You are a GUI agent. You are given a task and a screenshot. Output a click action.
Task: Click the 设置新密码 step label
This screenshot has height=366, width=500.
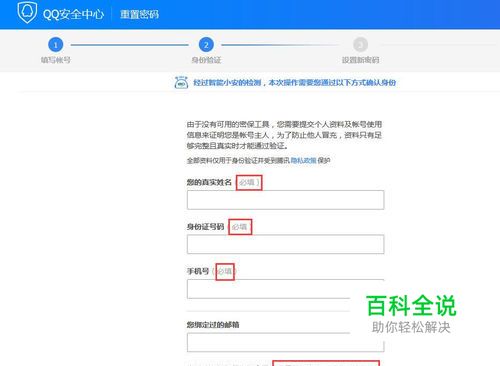(x=360, y=60)
